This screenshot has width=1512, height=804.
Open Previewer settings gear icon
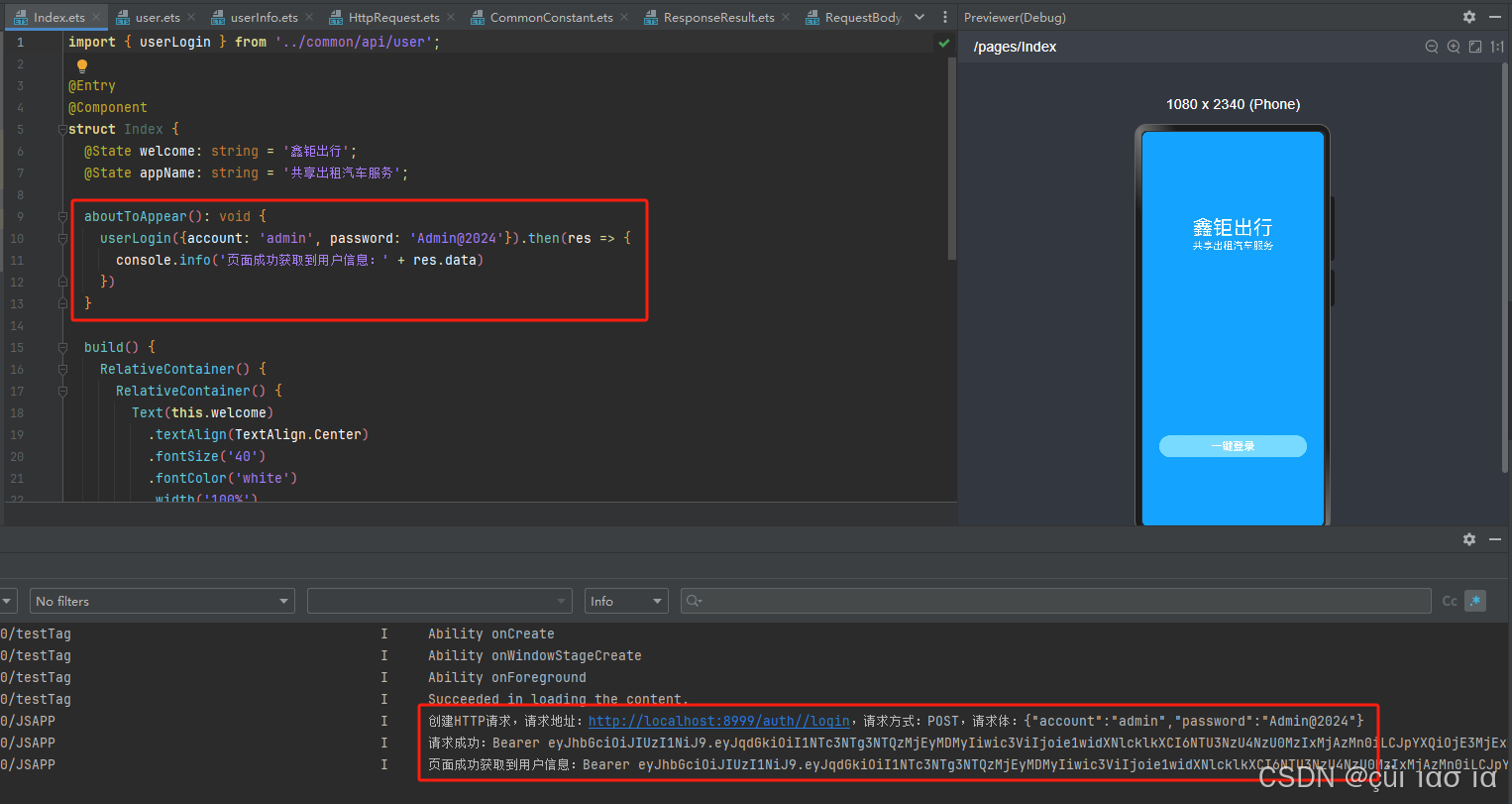click(1469, 17)
